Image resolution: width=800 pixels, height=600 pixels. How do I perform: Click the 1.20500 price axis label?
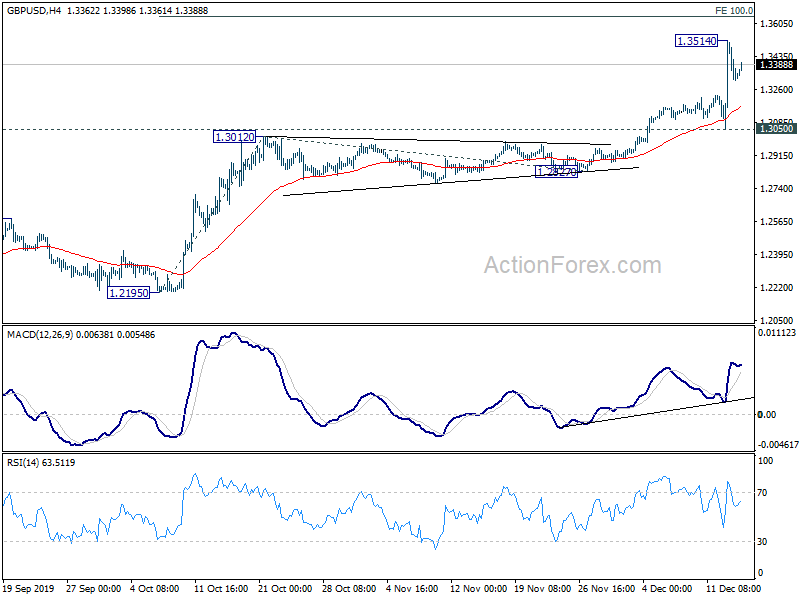(x=776, y=320)
